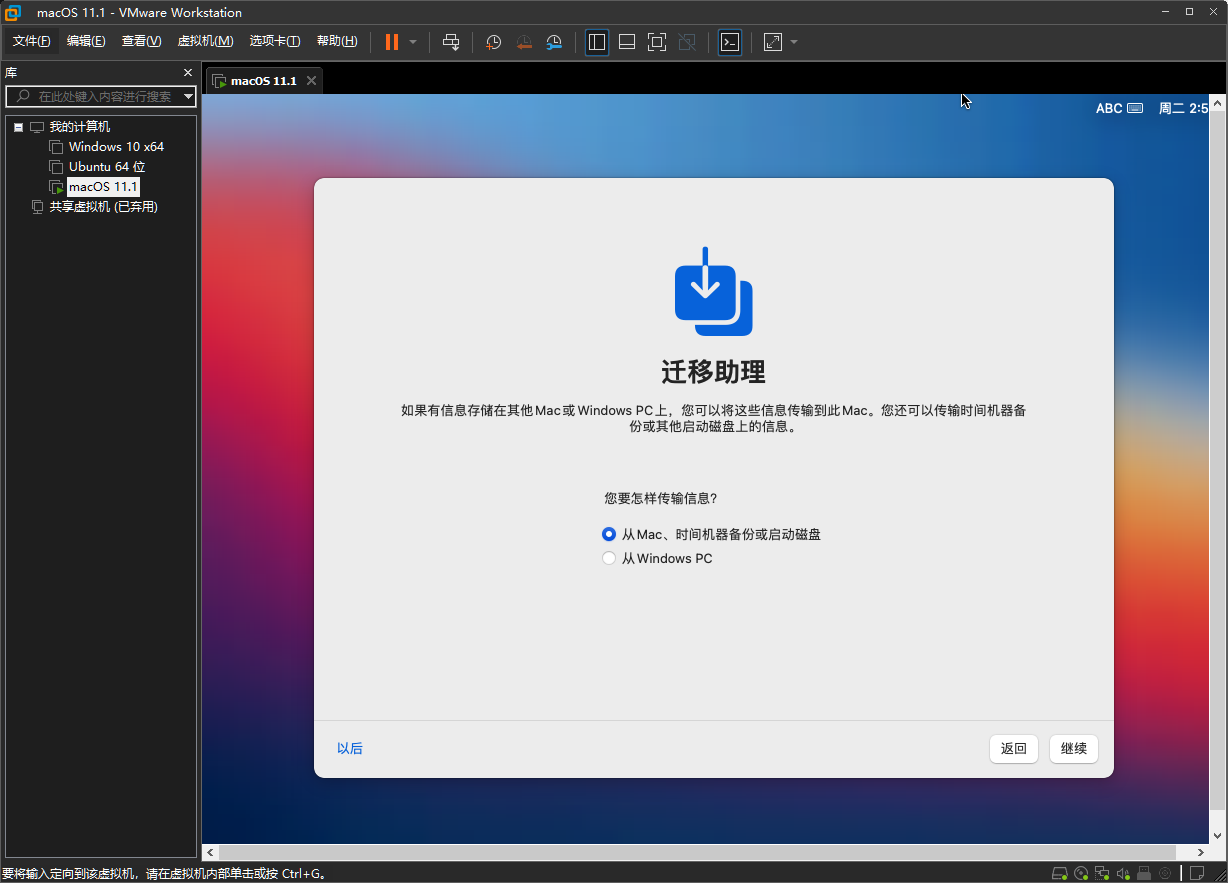1228x883 pixels.
Task: Click the Migration Assistant download icon
Action: (713, 291)
